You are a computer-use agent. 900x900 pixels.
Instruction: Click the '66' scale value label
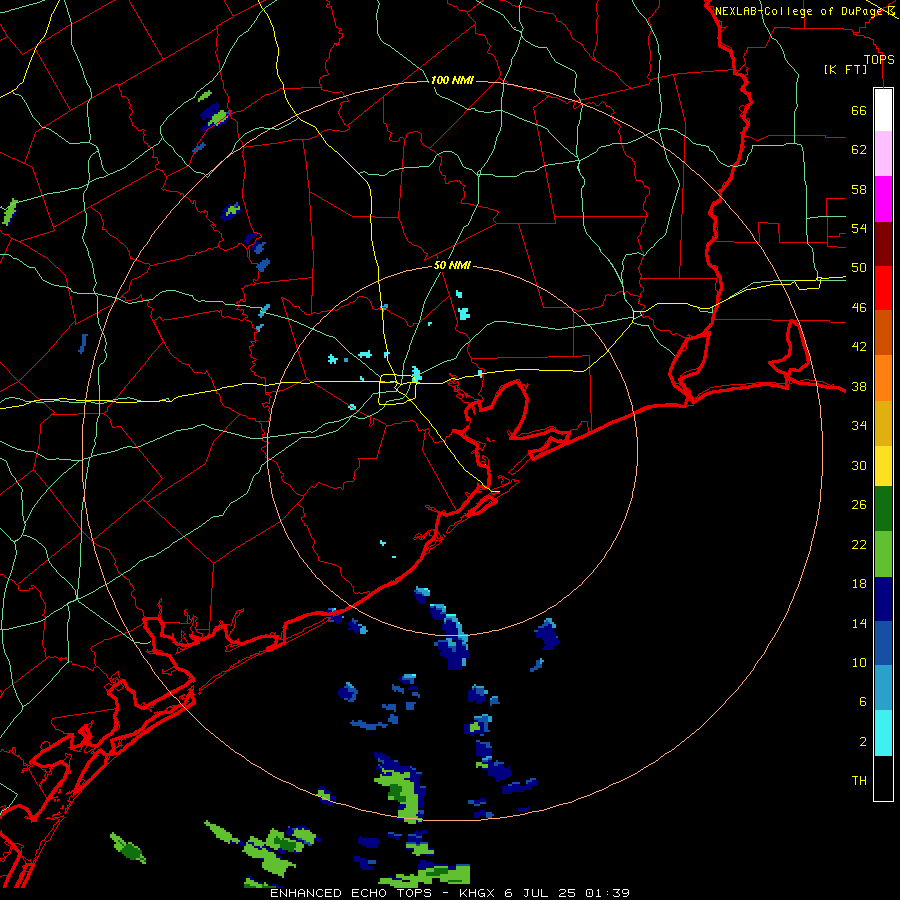(x=859, y=110)
